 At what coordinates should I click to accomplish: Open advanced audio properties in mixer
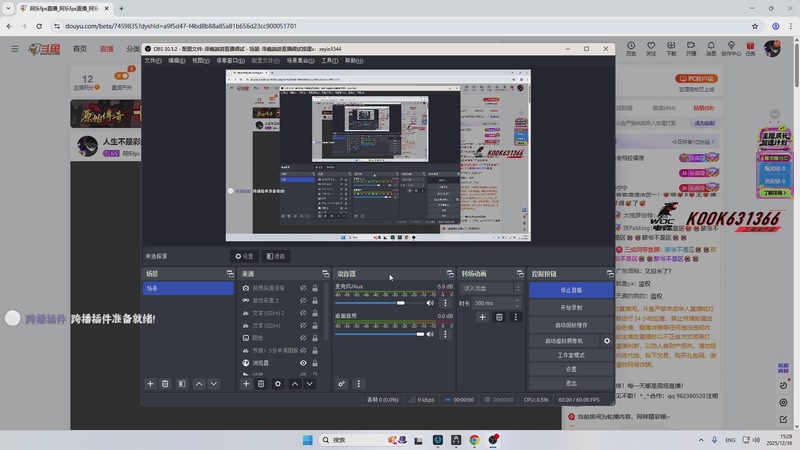click(341, 384)
